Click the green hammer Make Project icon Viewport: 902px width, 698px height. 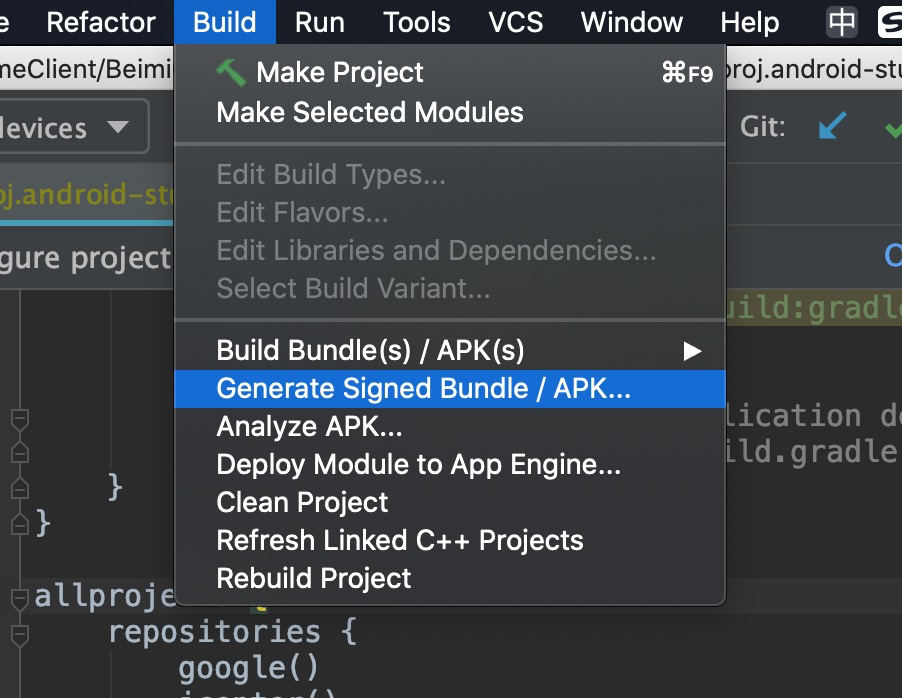231,73
